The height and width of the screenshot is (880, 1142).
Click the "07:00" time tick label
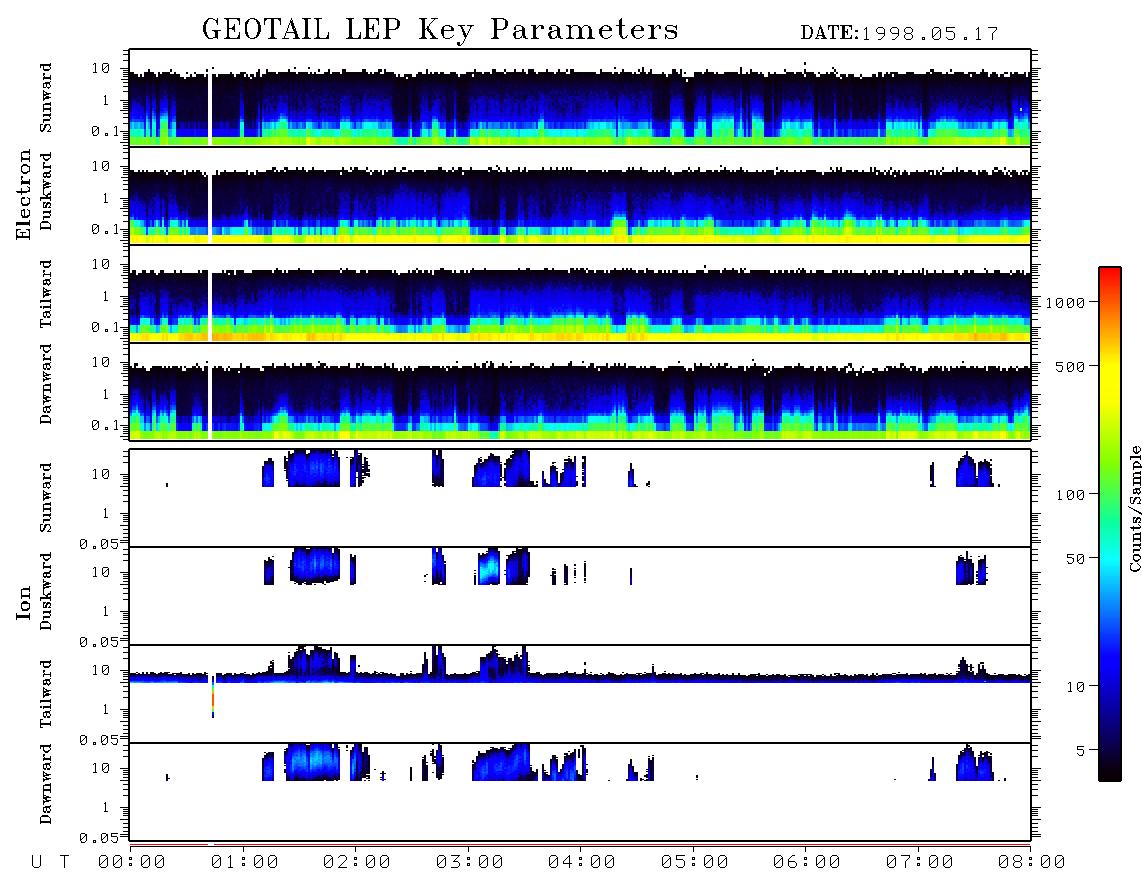pos(919,863)
